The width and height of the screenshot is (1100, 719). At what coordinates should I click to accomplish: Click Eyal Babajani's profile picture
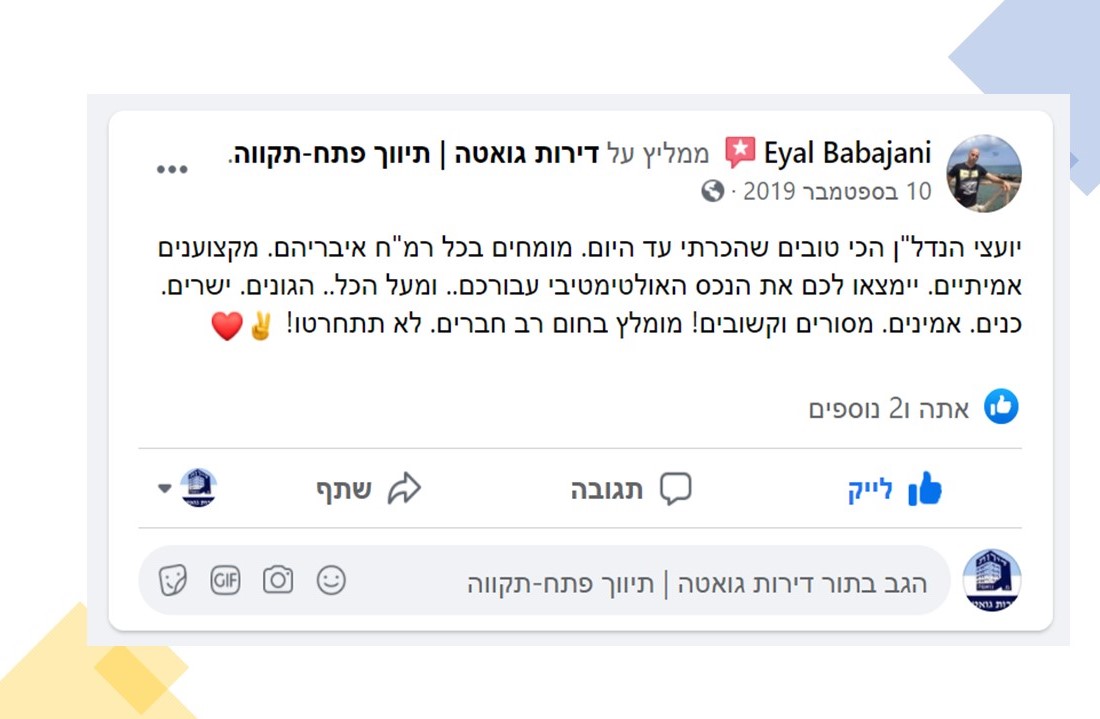[x=983, y=173]
